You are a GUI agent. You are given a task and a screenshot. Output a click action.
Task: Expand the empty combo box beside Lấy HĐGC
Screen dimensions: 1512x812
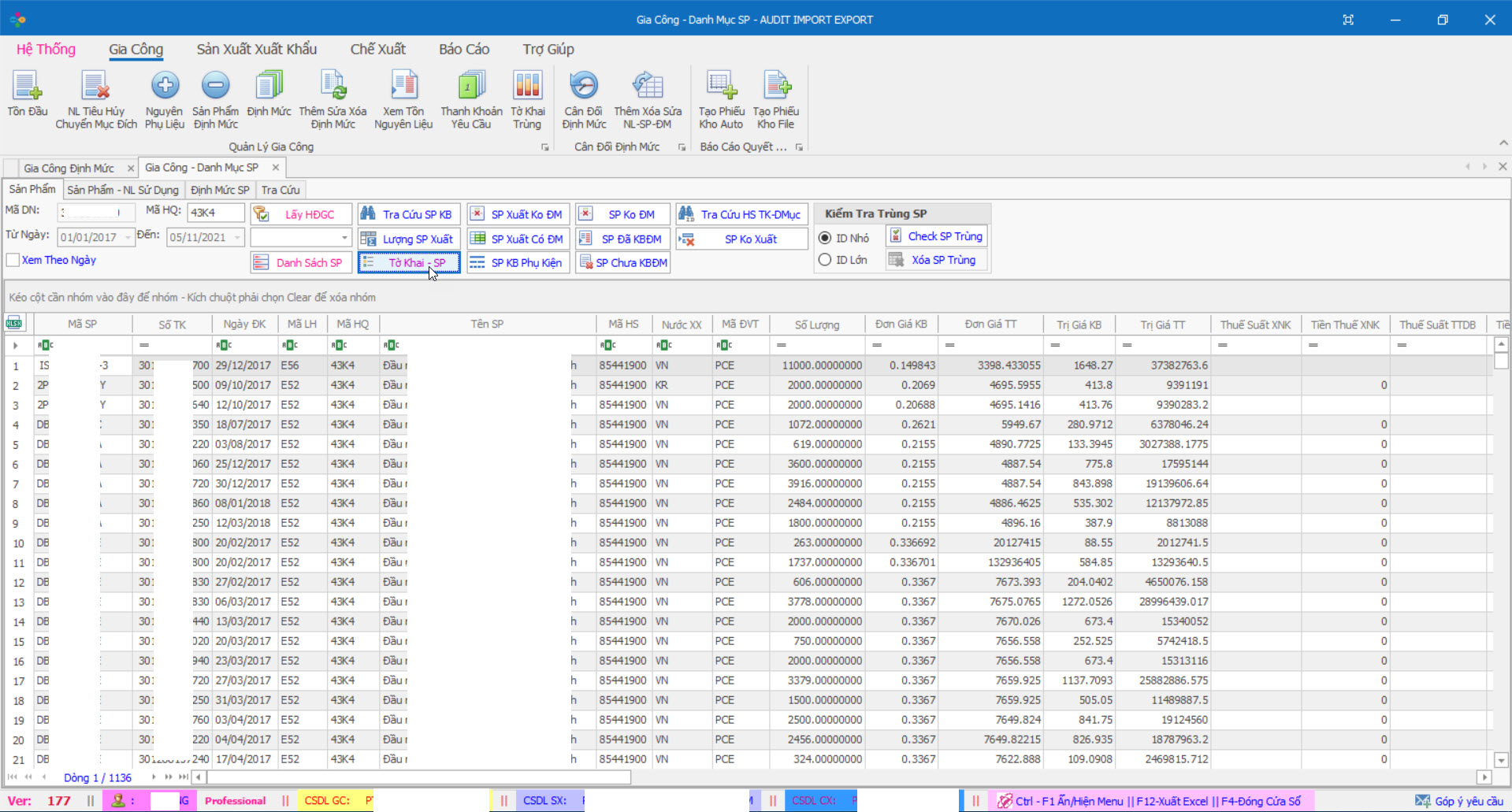click(344, 238)
